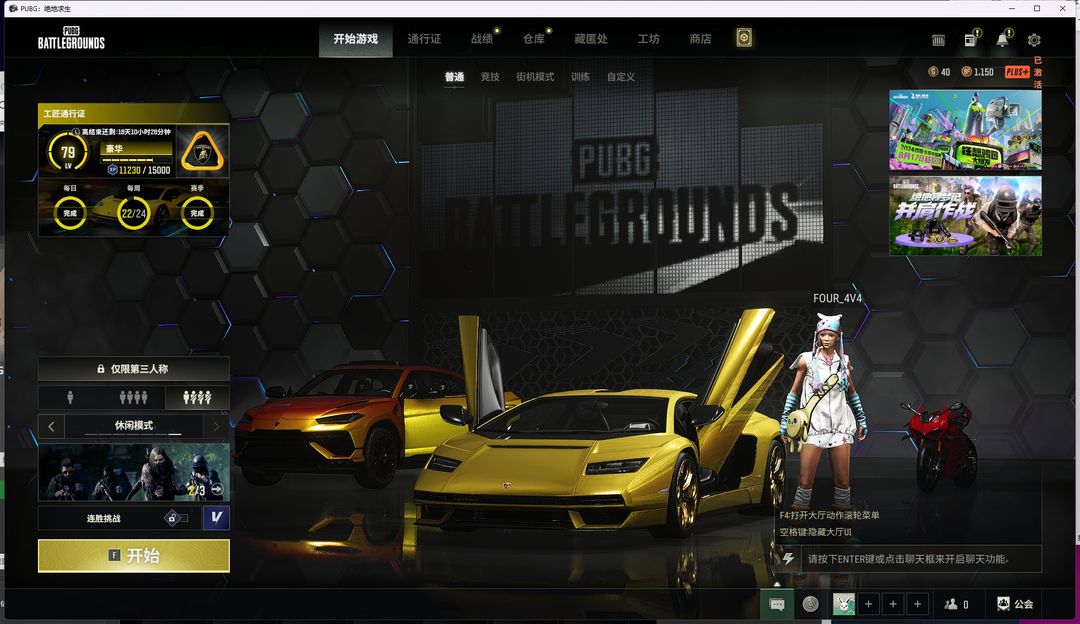Go to next mode with right chevron
Viewport: 1080px width, 624px height.
(216, 426)
